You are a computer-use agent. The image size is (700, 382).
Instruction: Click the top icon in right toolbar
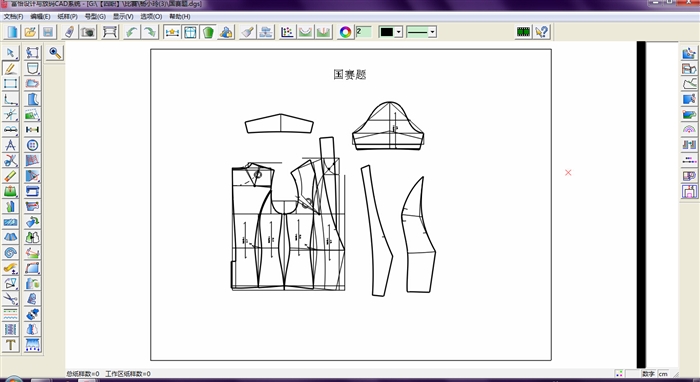[x=689, y=53]
